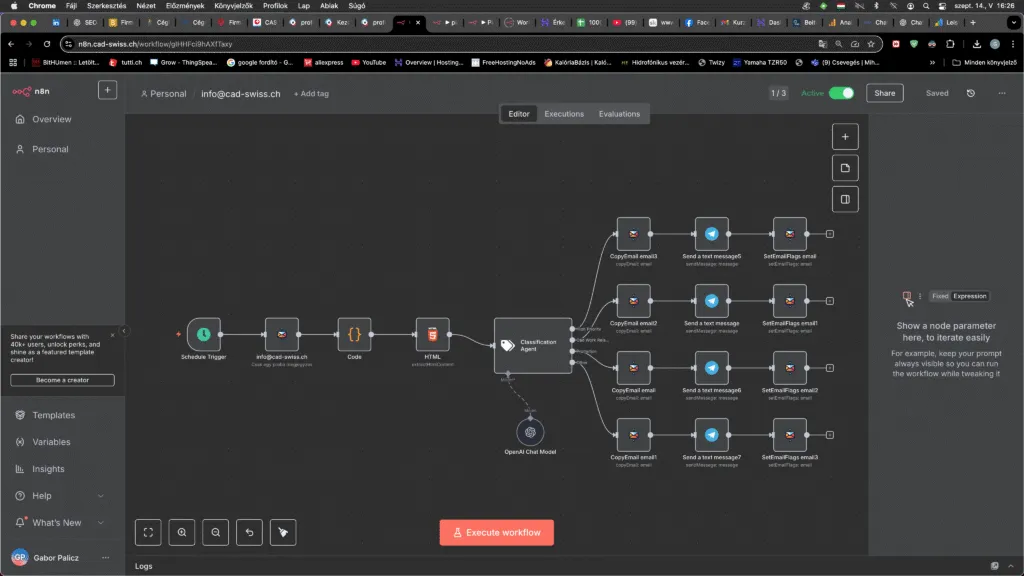Set the parameter to Fixed mode

pos(939,296)
